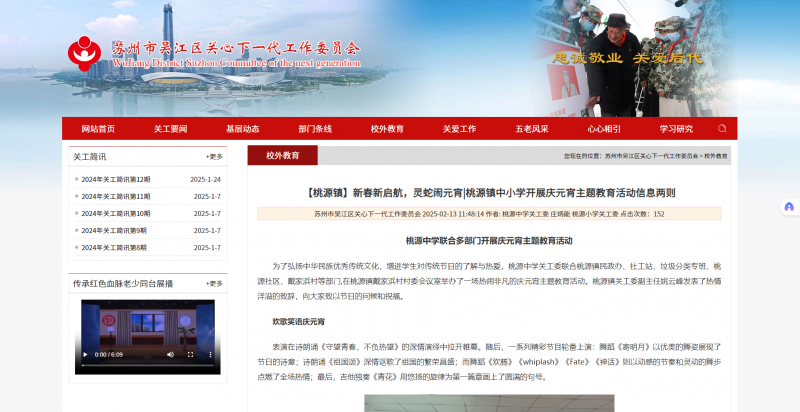Image resolution: width=800 pixels, height=412 pixels.
Task: Open the 校外教育 navigation item
Action: (387, 129)
